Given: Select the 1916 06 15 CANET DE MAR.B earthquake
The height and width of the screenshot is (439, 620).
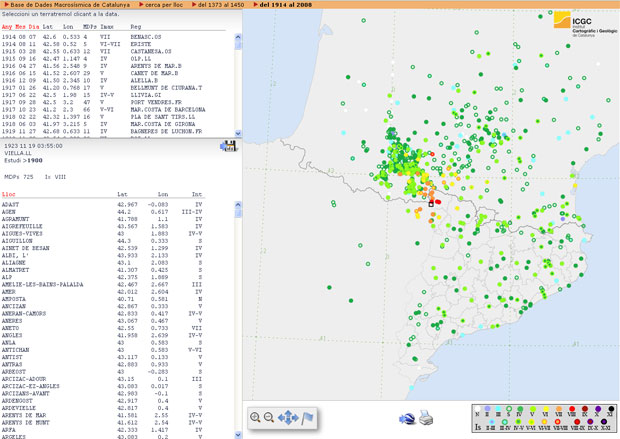Looking at the screenshot, I should (90, 73).
